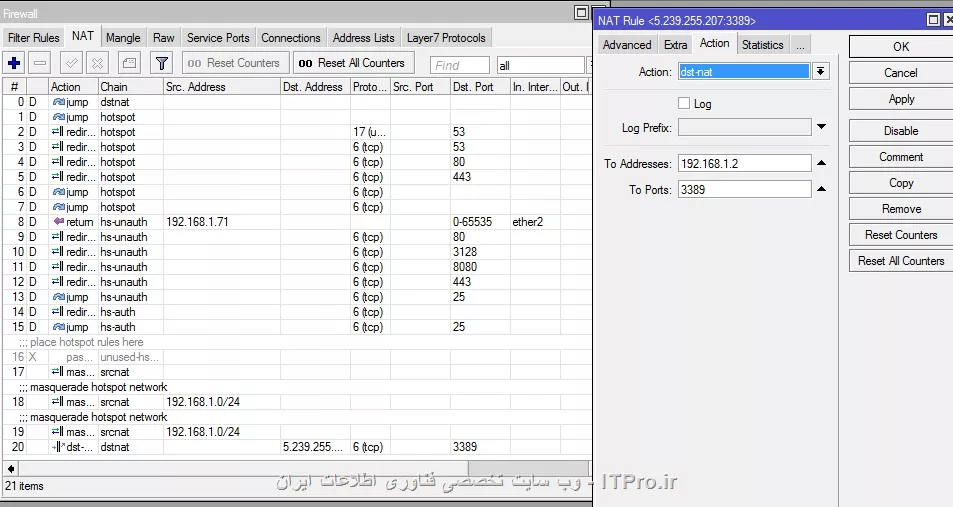Open the filter funnel icon
Image resolution: width=953 pixels, height=507 pixels.
point(162,63)
